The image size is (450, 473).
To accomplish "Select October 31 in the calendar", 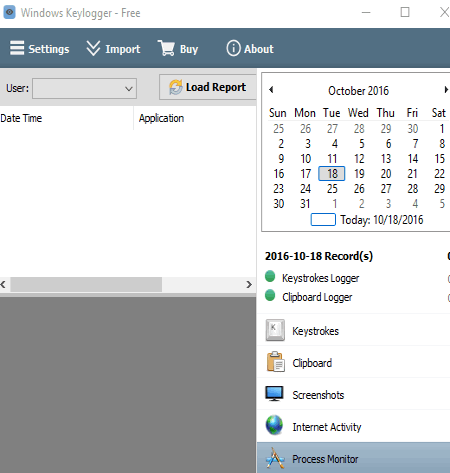I will coord(305,204).
